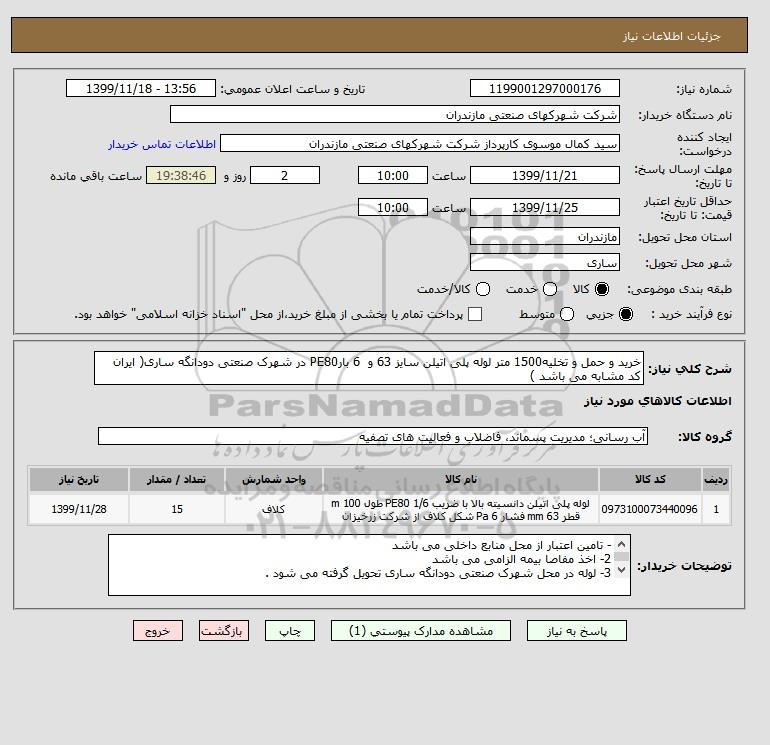Click the خروج exit button
The image size is (770, 745).
click(x=158, y=631)
